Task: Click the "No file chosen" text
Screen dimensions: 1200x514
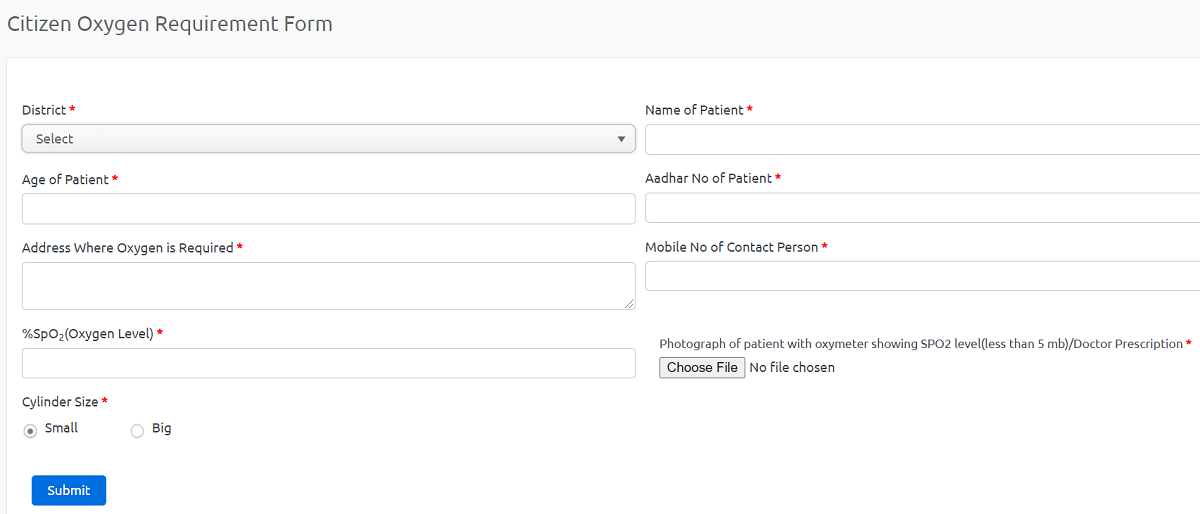Action: pyautogui.click(x=792, y=368)
